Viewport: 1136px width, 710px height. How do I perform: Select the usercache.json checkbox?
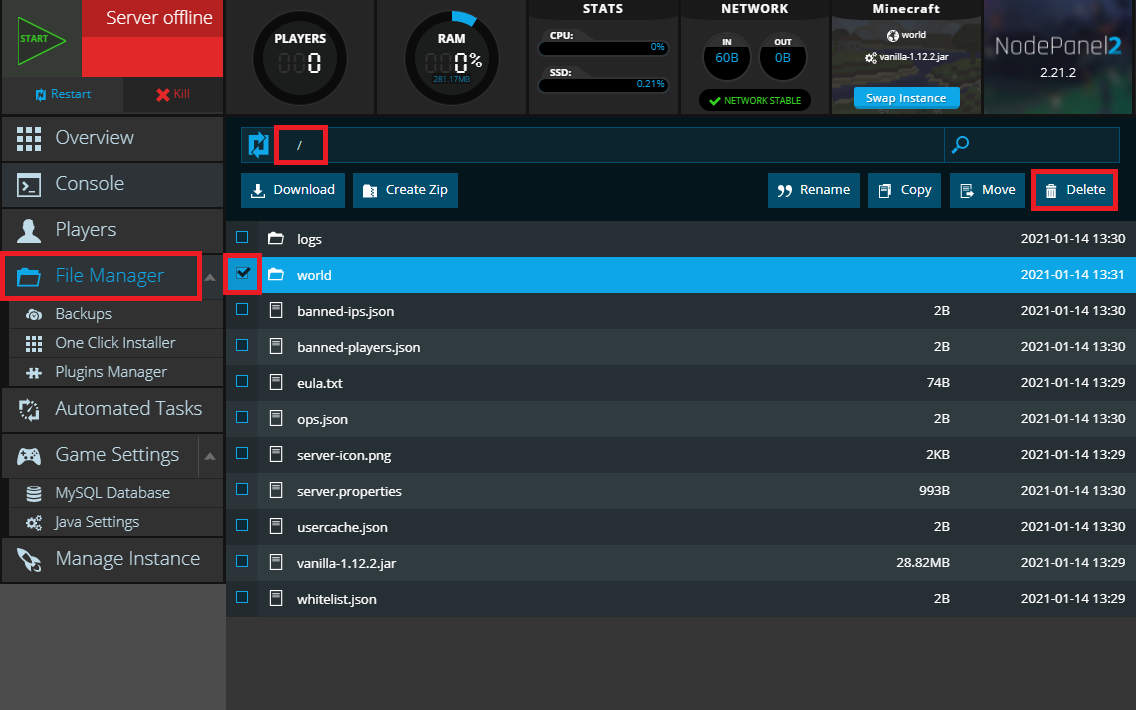(x=242, y=525)
